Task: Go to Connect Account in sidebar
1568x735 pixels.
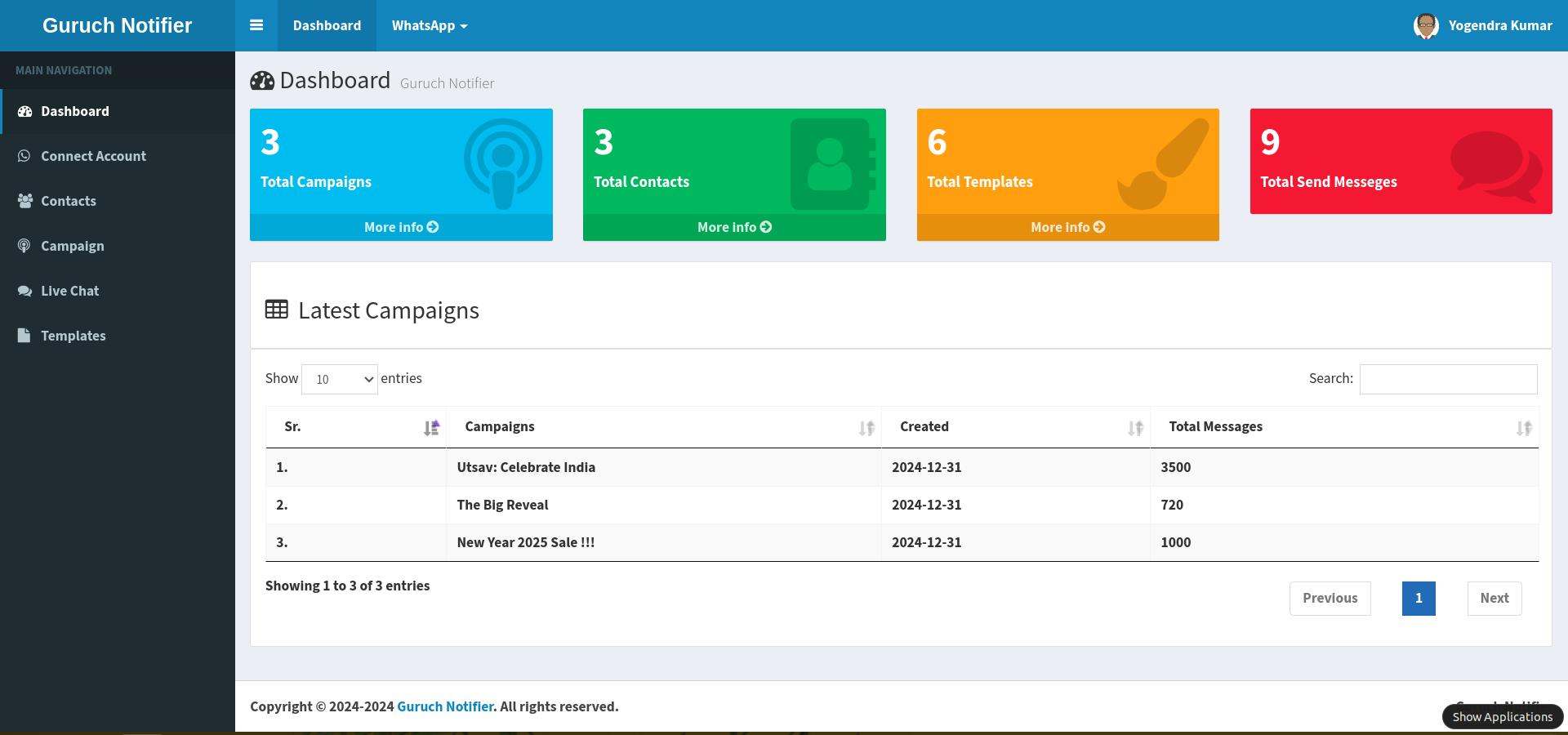Action: [x=93, y=156]
